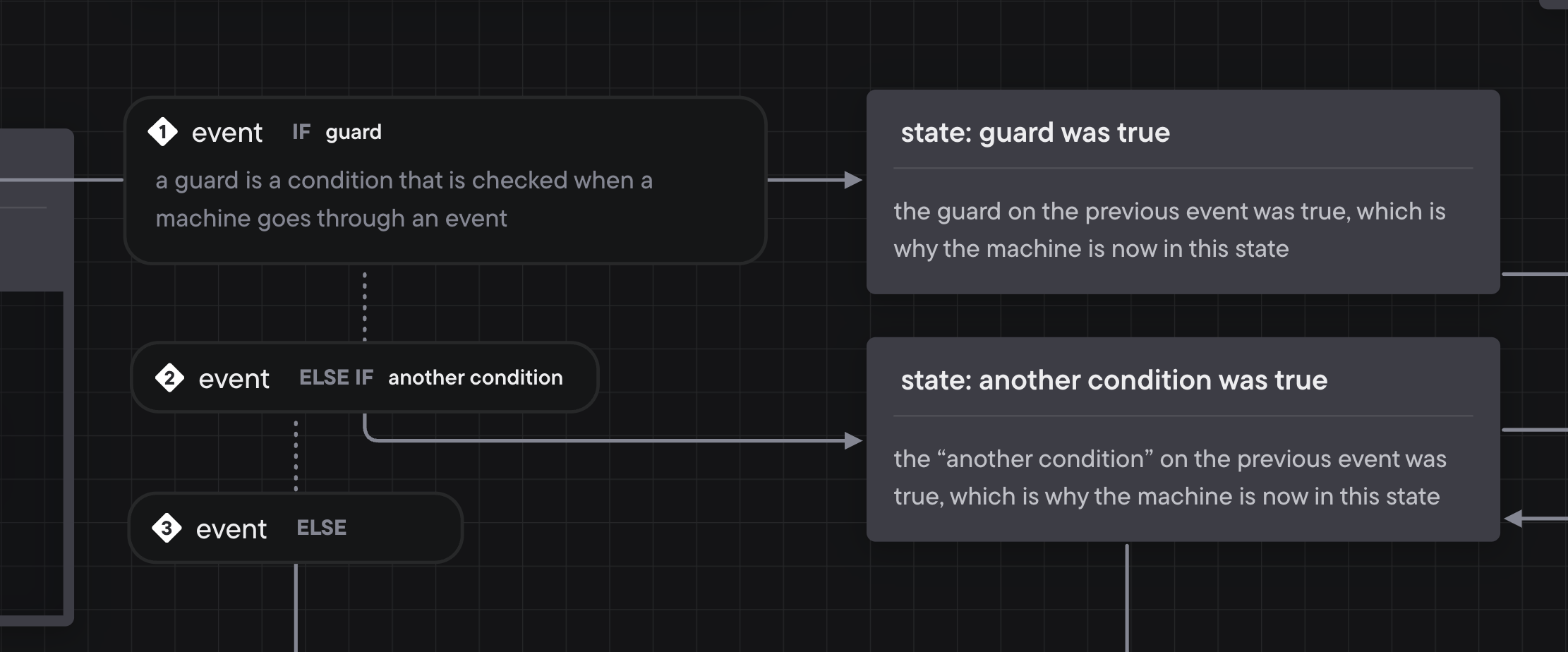
Task: Click the IF keyword on first event
Action: click(301, 132)
